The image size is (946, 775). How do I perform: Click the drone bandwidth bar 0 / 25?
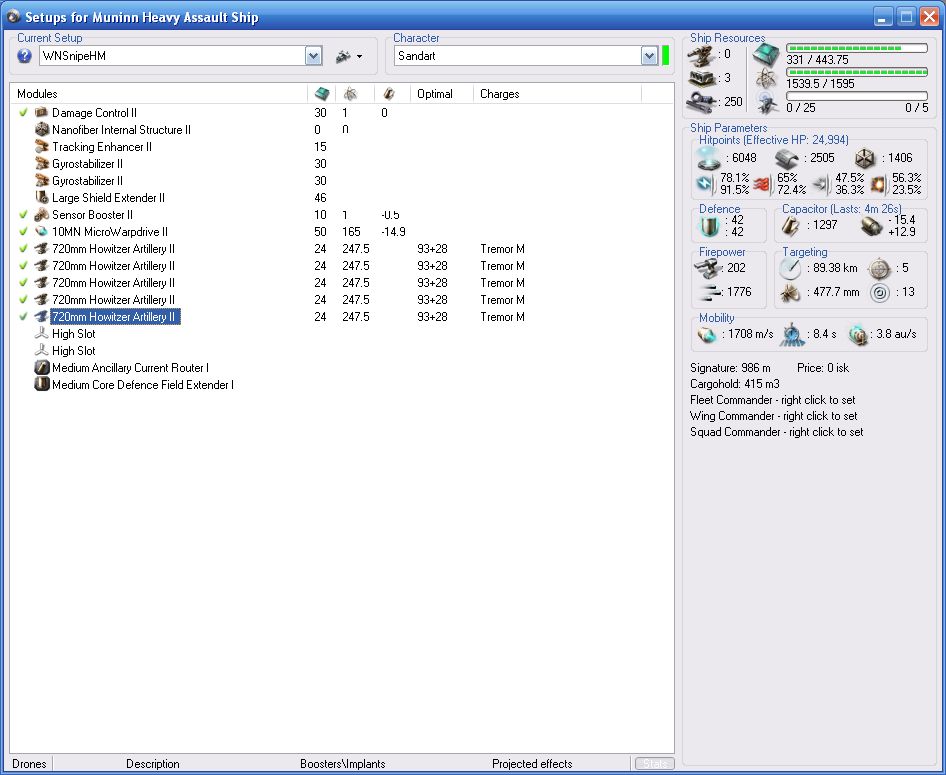(x=857, y=96)
